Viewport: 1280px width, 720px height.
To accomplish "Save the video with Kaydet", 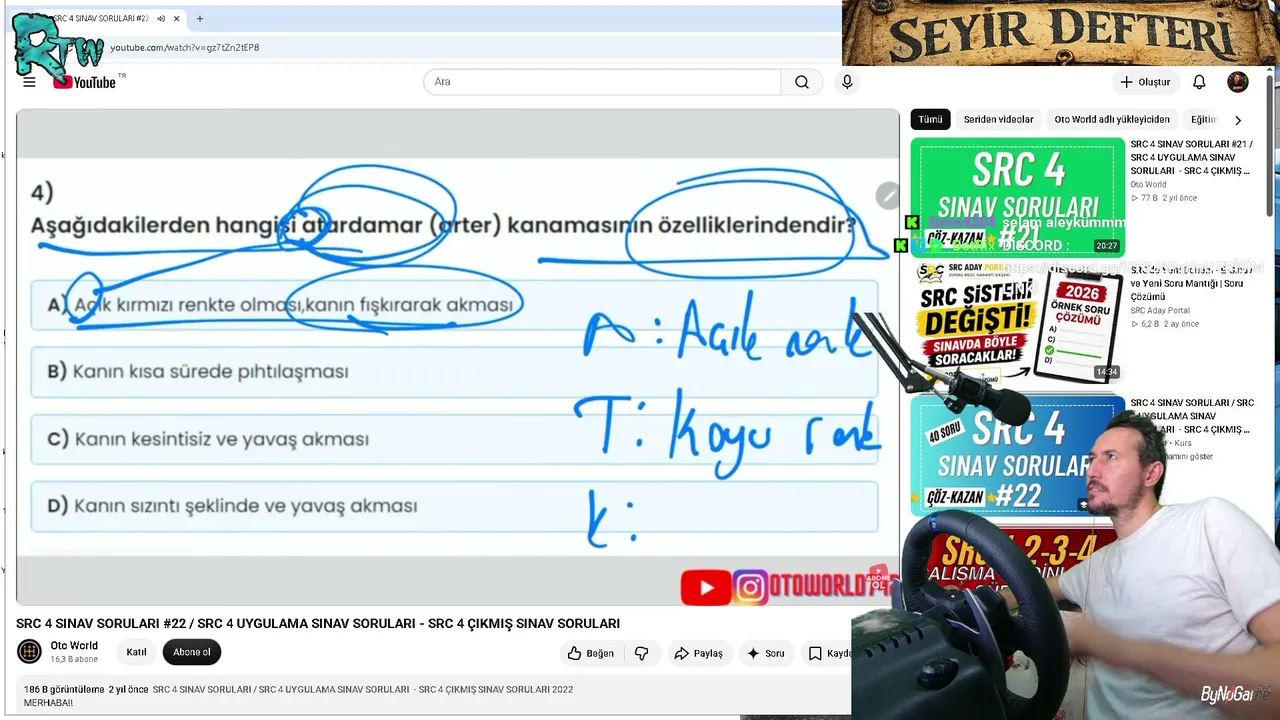I will (828, 653).
